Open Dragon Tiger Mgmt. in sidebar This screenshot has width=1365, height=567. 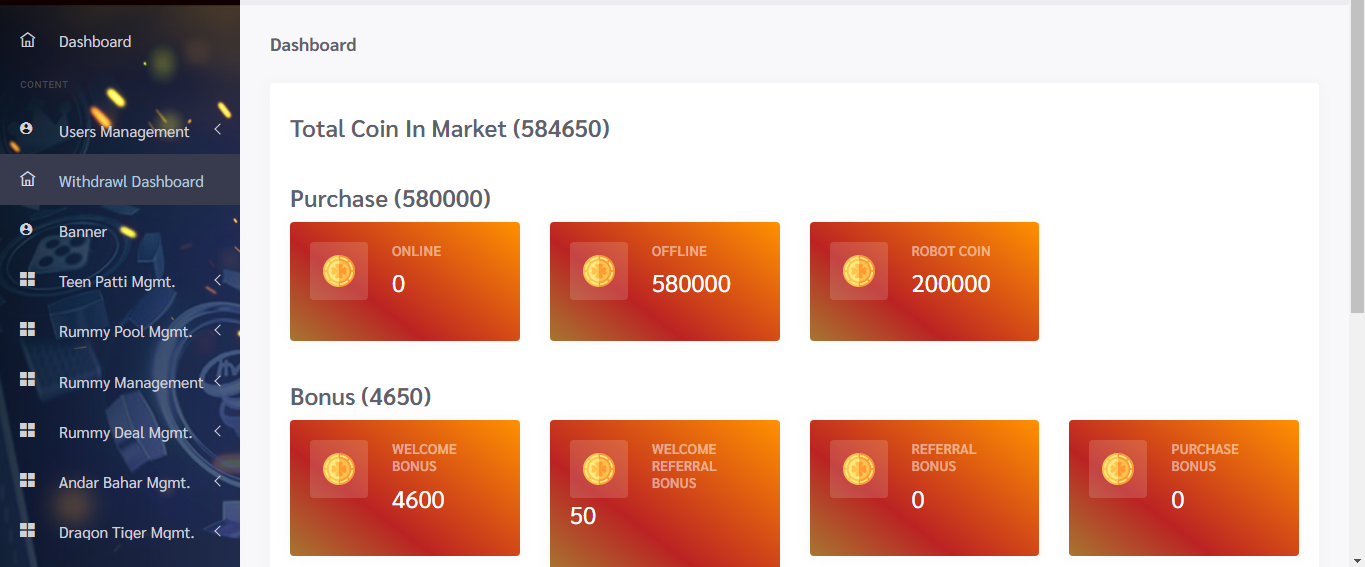(x=126, y=532)
